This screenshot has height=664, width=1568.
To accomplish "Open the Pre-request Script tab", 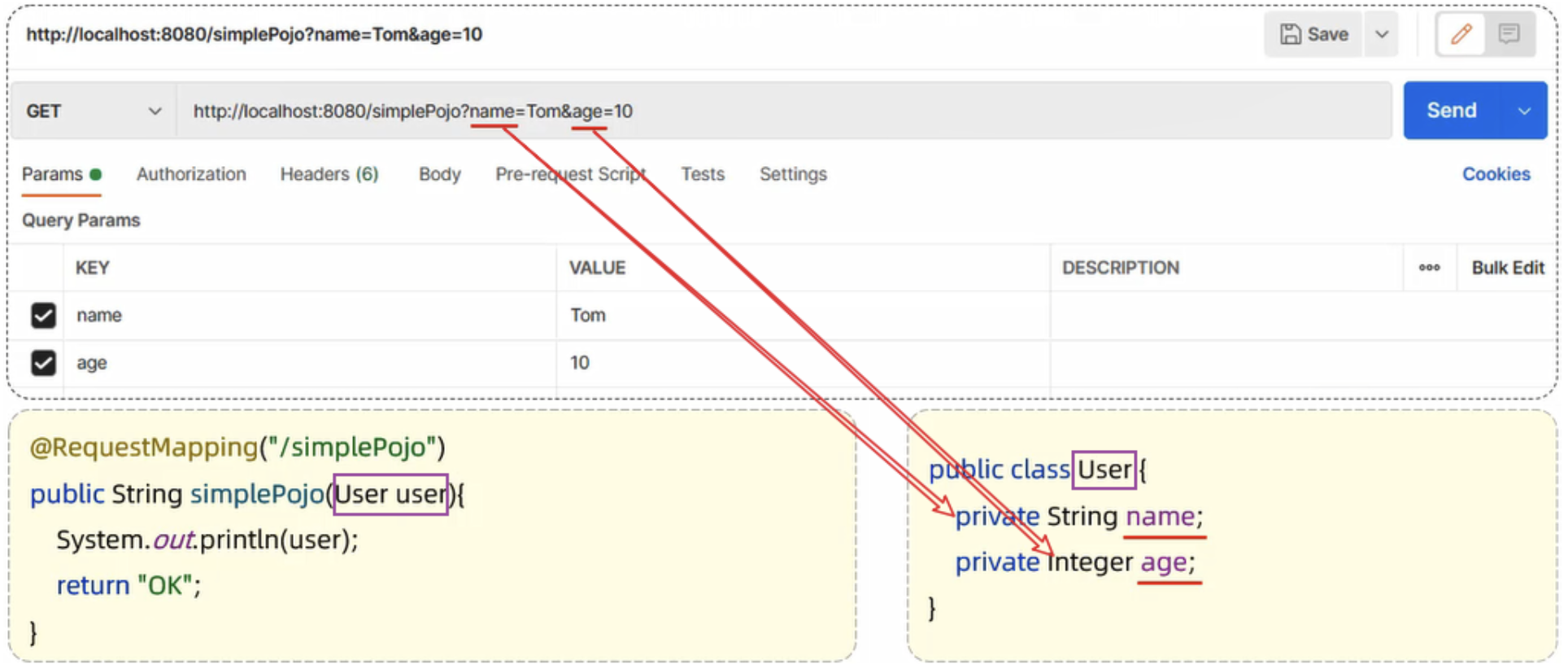I will [571, 174].
